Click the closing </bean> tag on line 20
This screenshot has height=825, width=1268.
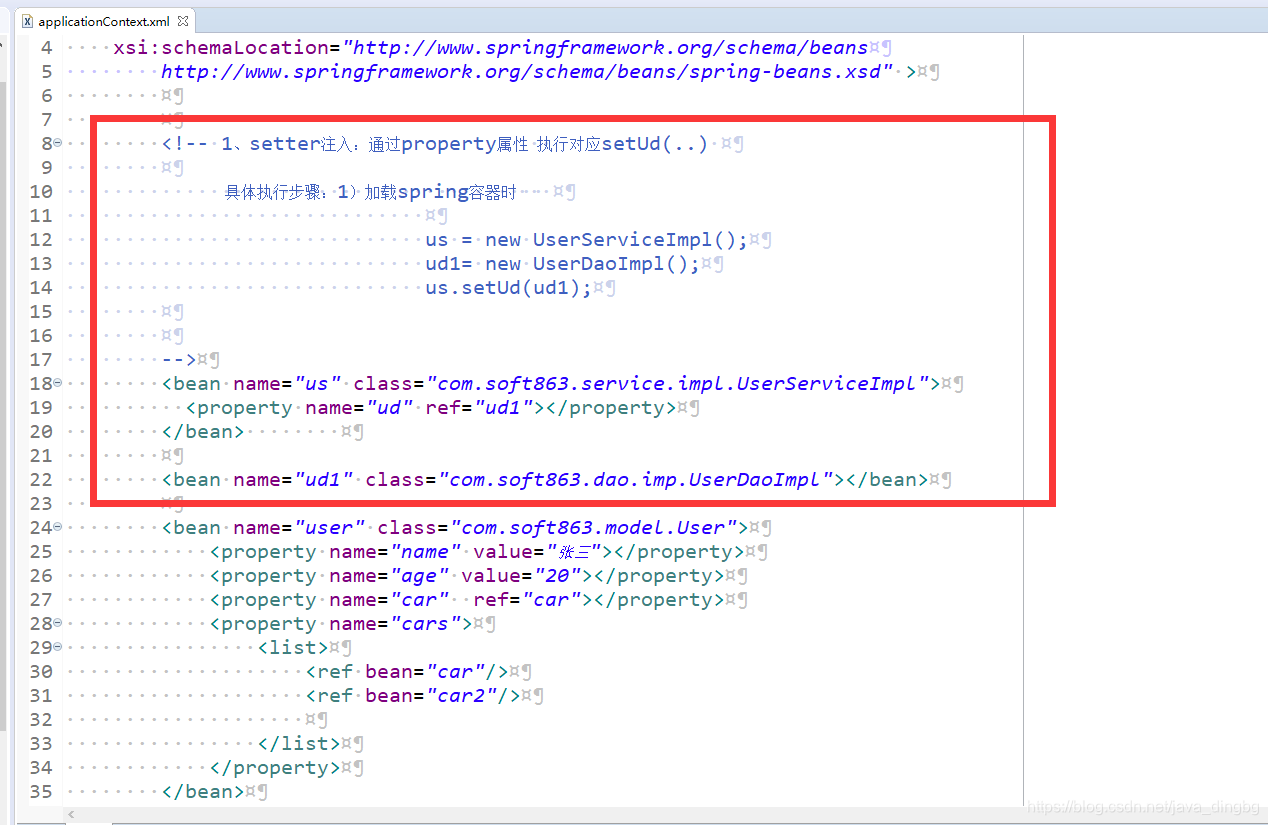(x=203, y=432)
